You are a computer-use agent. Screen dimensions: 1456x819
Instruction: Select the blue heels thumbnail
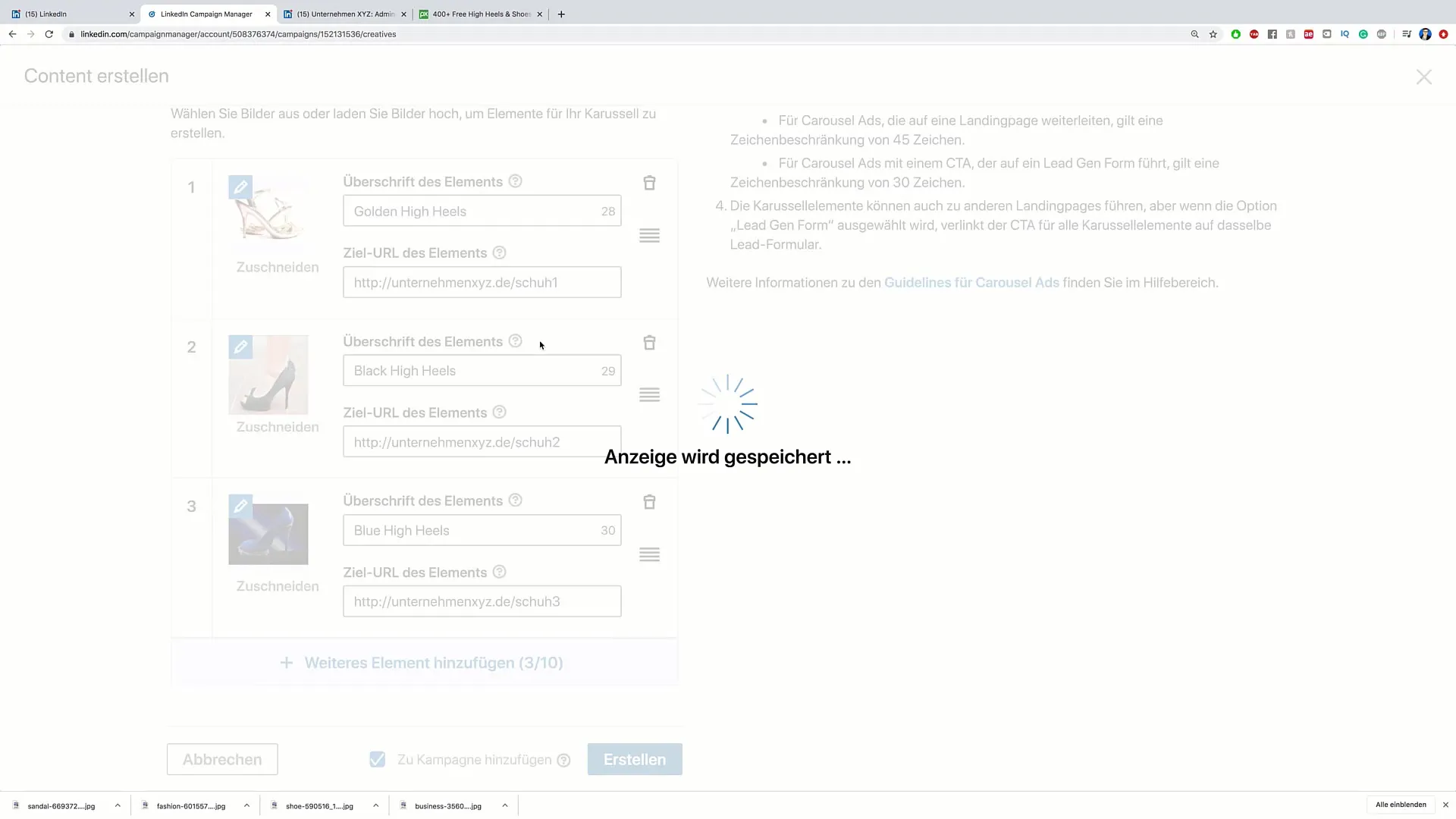pyautogui.click(x=268, y=534)
